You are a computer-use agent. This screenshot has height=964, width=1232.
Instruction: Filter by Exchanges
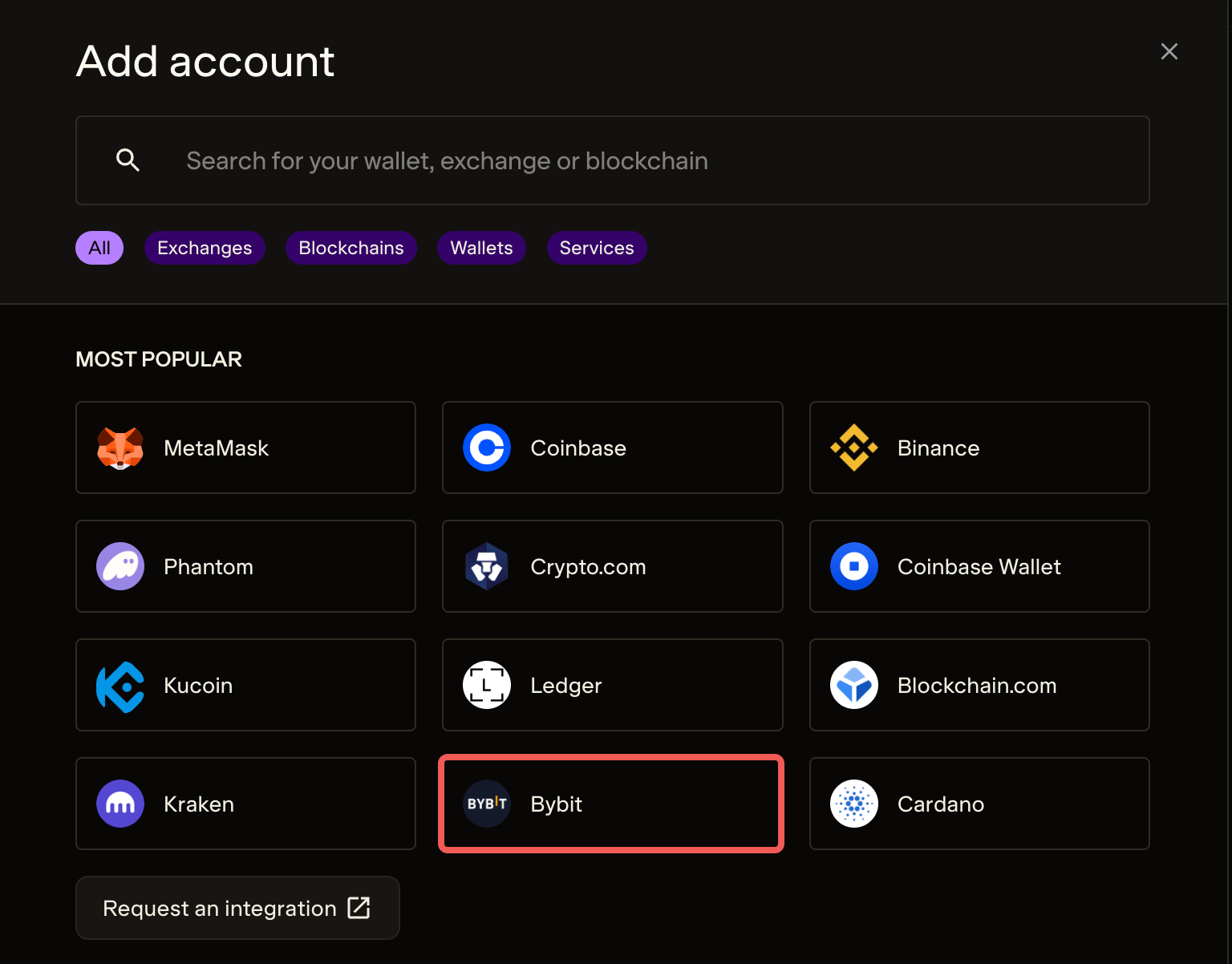205,248
